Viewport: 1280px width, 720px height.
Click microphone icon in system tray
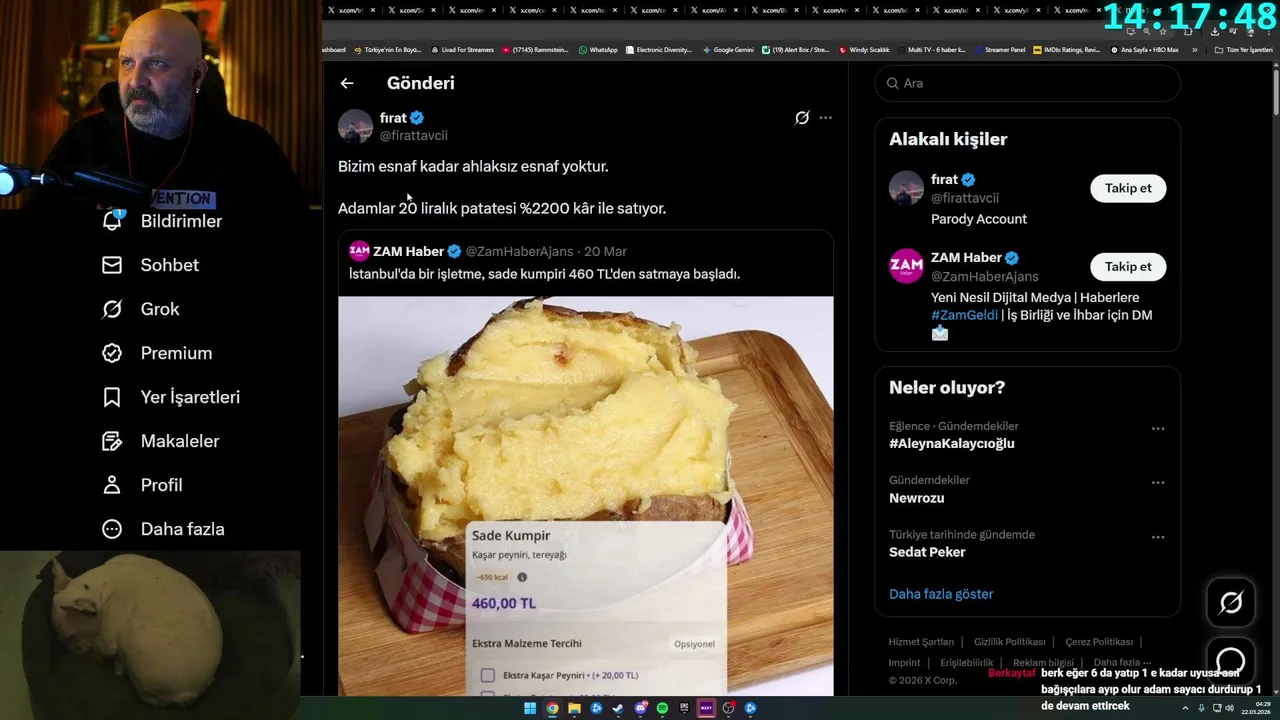point(1201,708)
